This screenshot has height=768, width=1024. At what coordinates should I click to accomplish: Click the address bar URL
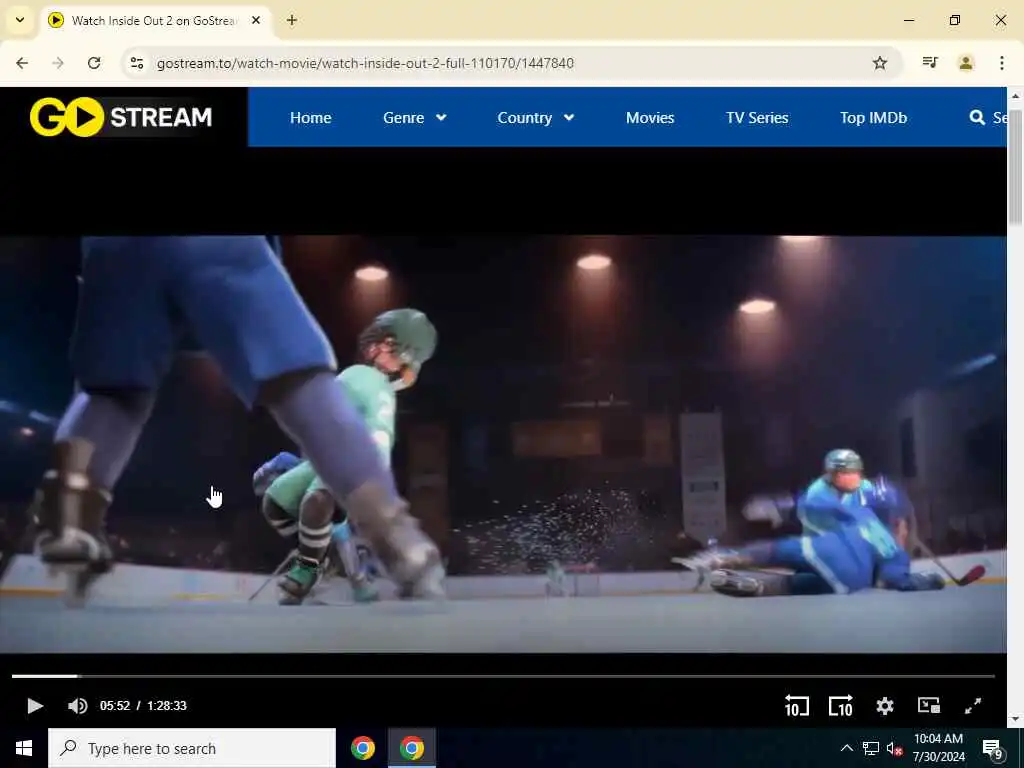point(365,63)
